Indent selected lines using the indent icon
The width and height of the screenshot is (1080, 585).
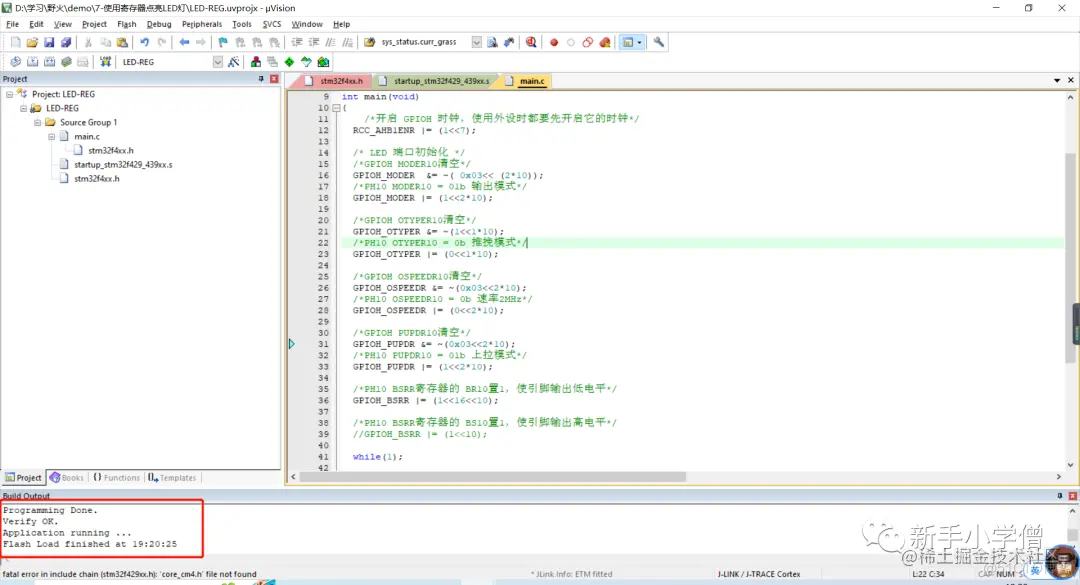[297, 42]
